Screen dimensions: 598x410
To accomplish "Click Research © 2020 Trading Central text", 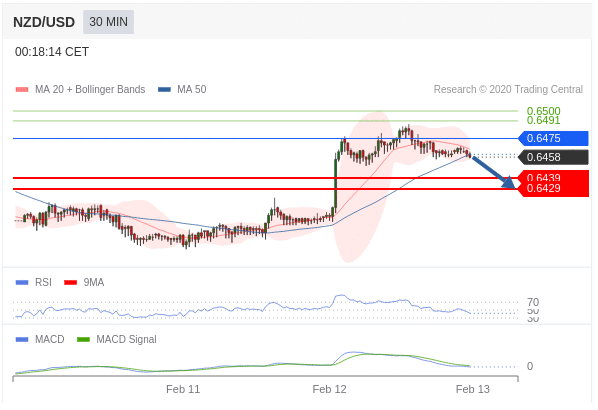I will click(x=508, y=89).
